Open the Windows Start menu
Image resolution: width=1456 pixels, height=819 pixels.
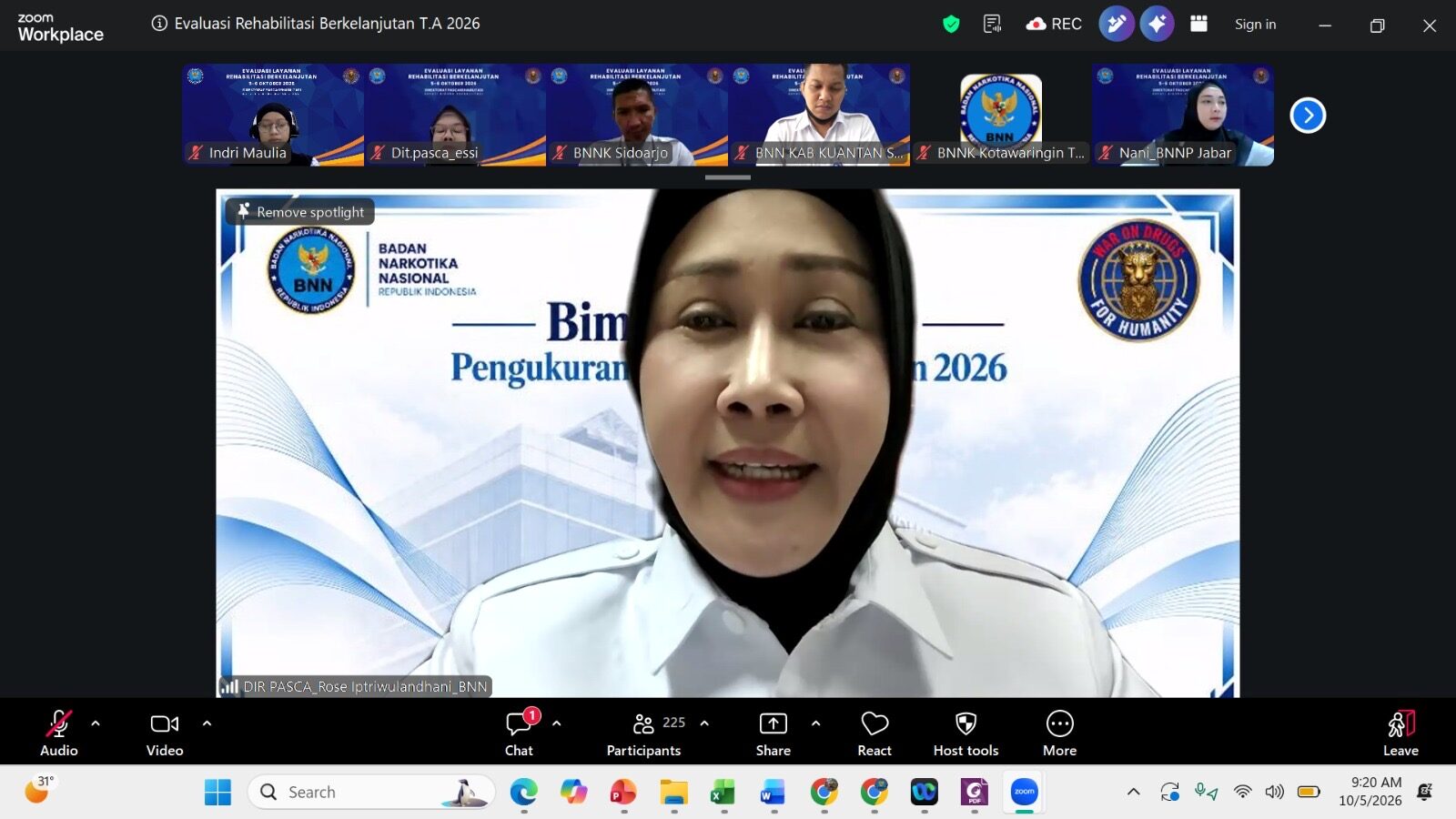tap(217, 793)
